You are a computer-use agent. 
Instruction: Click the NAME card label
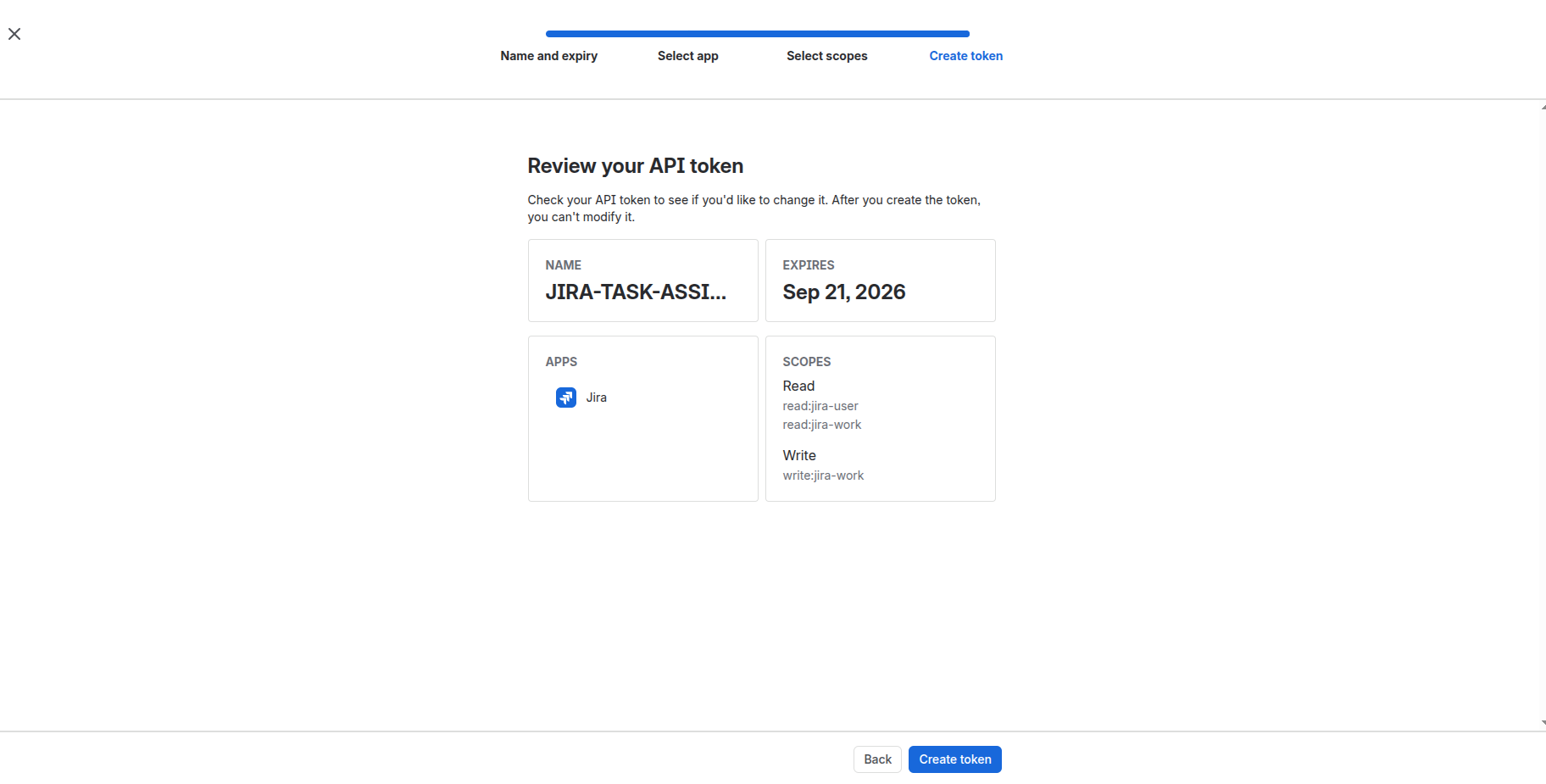563,265
